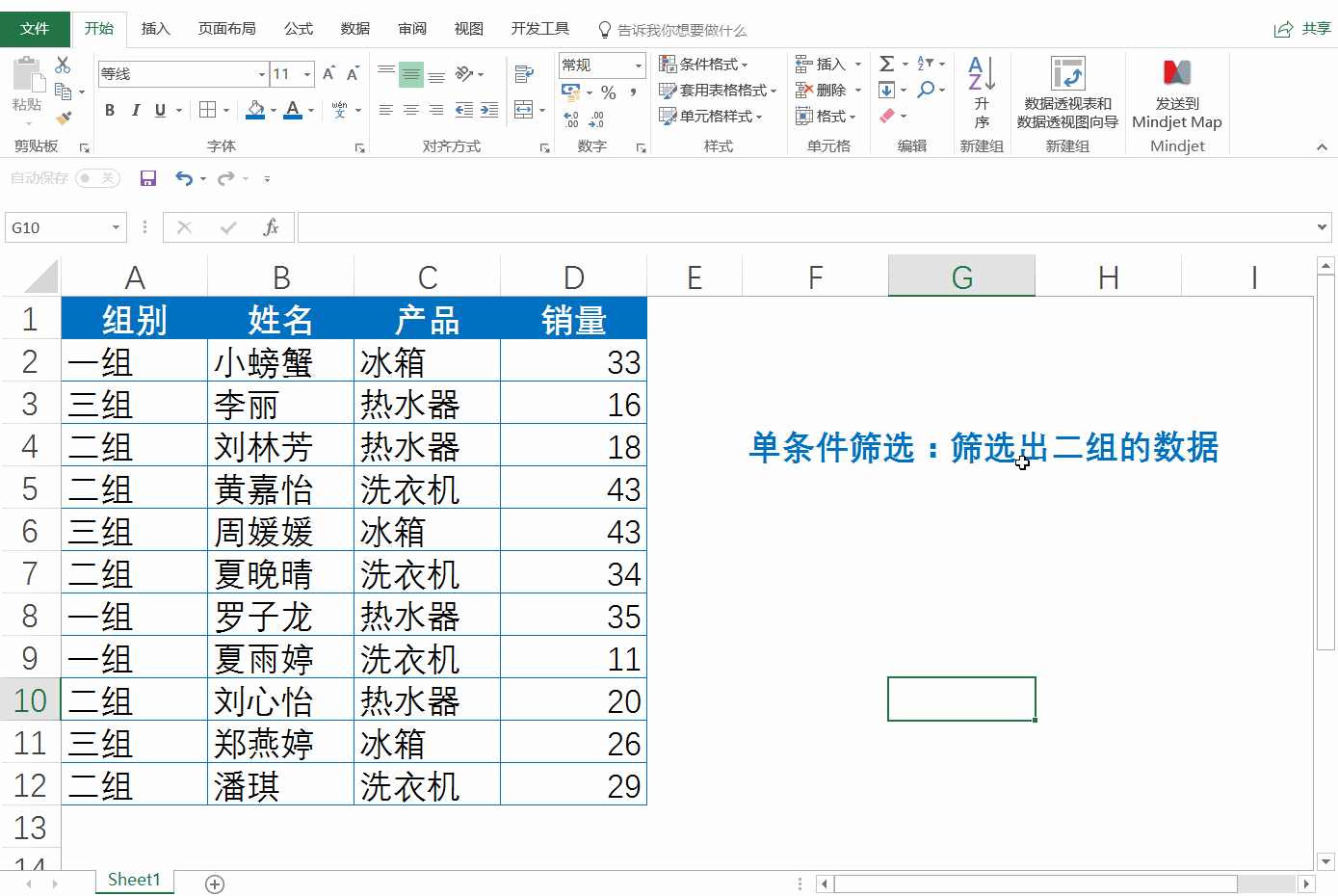Save the workbook via Quick Access toolbar

pyautogui.click(x=147, y=178)
